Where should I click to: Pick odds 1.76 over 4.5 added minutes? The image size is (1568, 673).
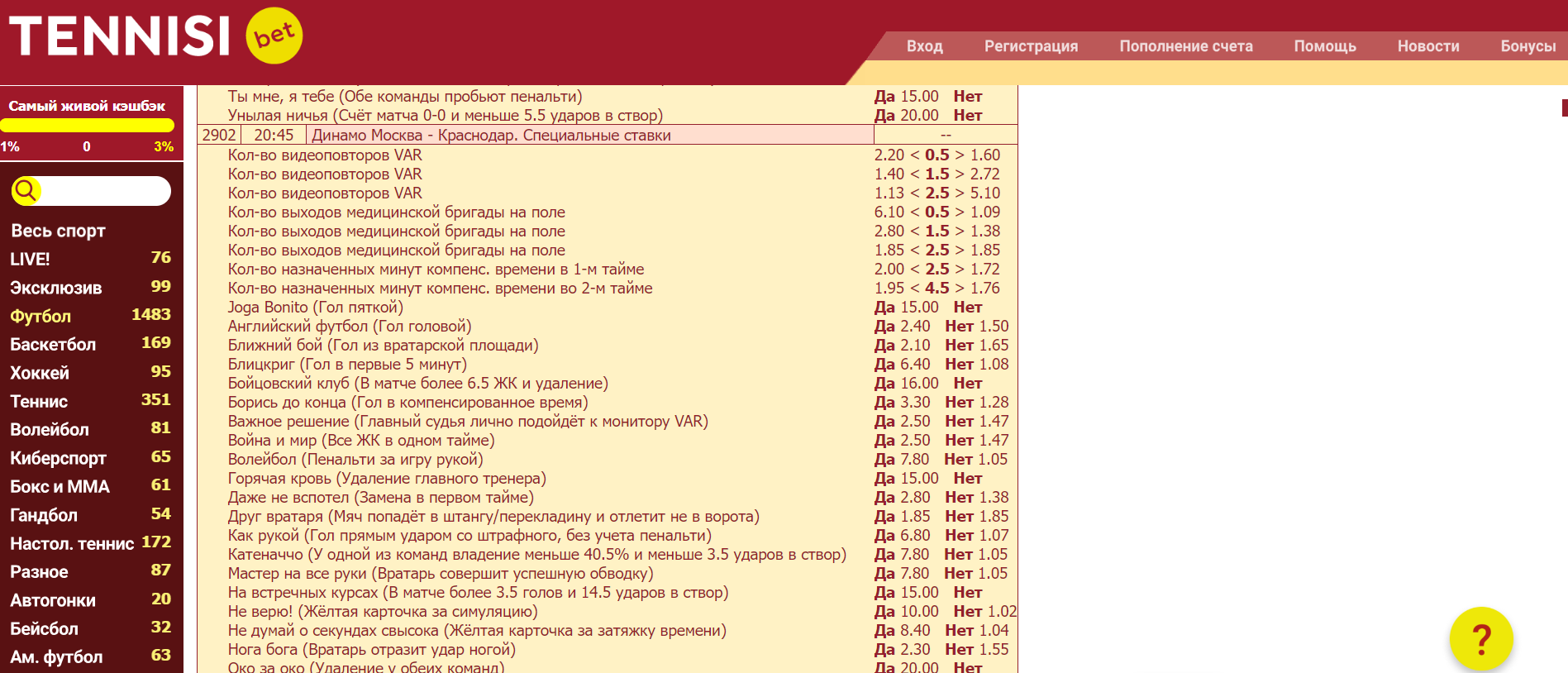[x=985, y=289]
